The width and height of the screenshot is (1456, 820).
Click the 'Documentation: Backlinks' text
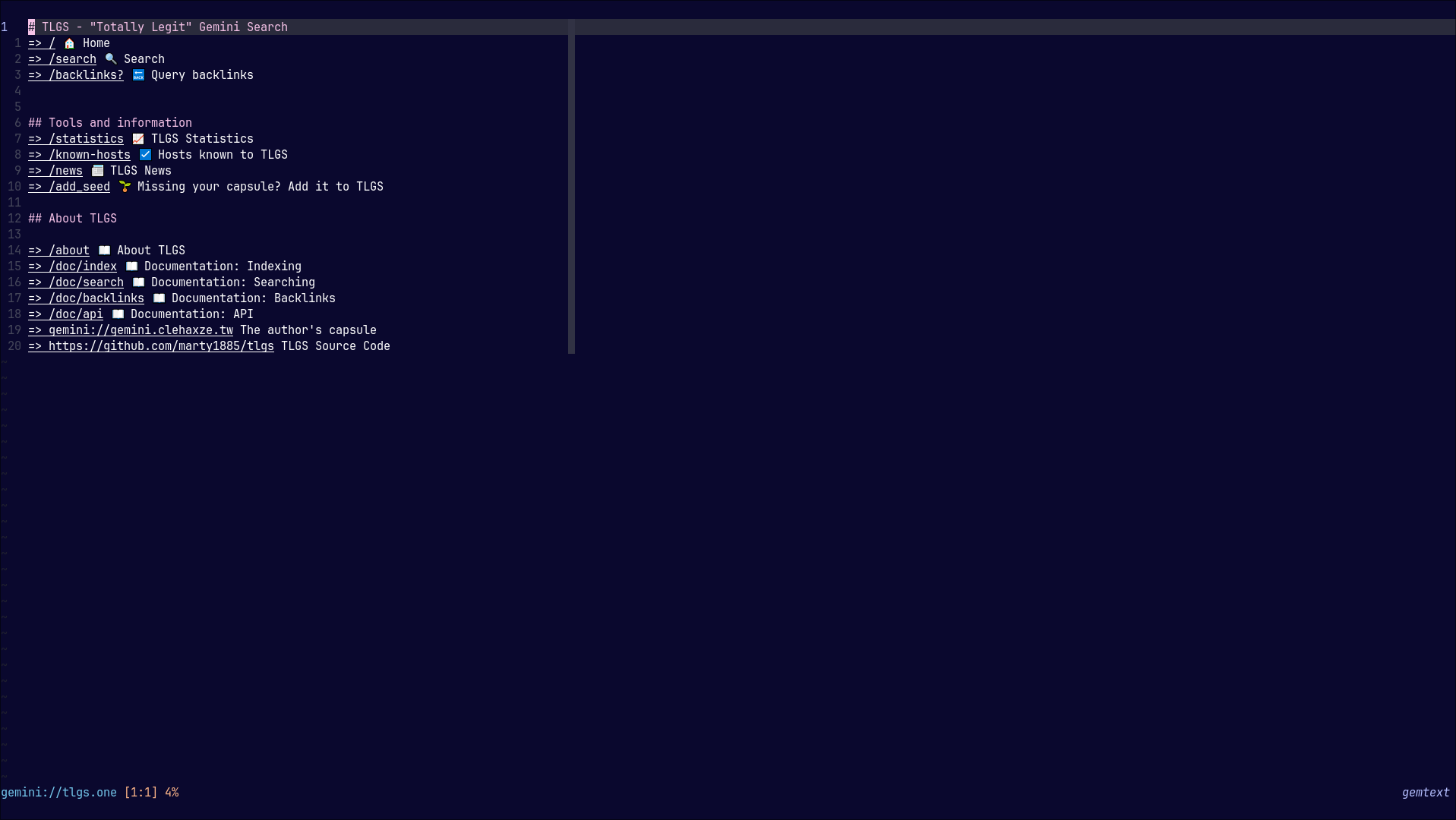coord(254,298)
